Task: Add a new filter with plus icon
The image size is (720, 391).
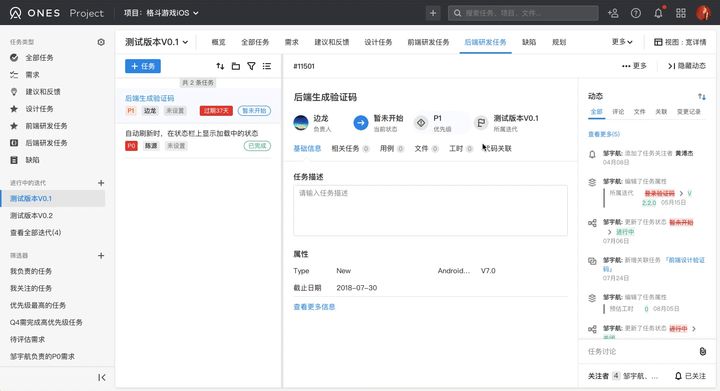Action: point(101,255)
